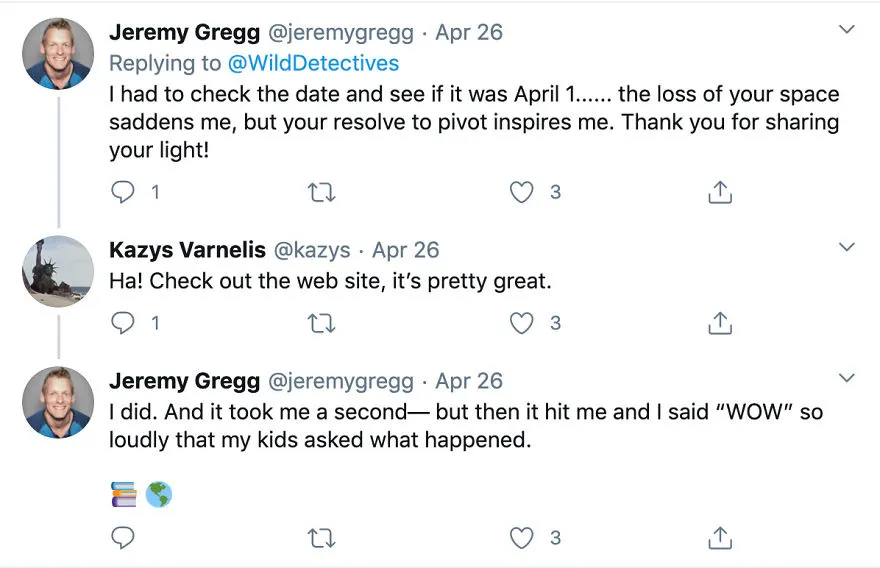This screenshot has width=880, height=568.
Task: Retweet Jeremy Gregg's April 1 tweet
Action: point(322,193)
